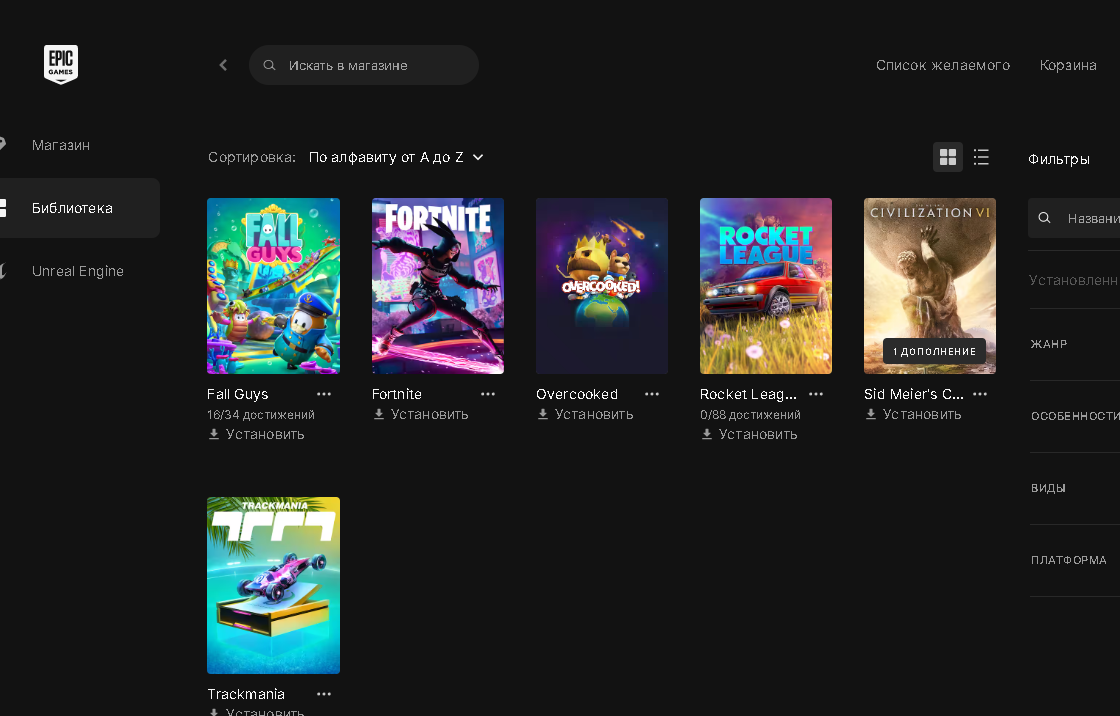Click the Overcooked title text
Image resolution: width=1120 pixels, height=716 pixels.
coord(577,394)
